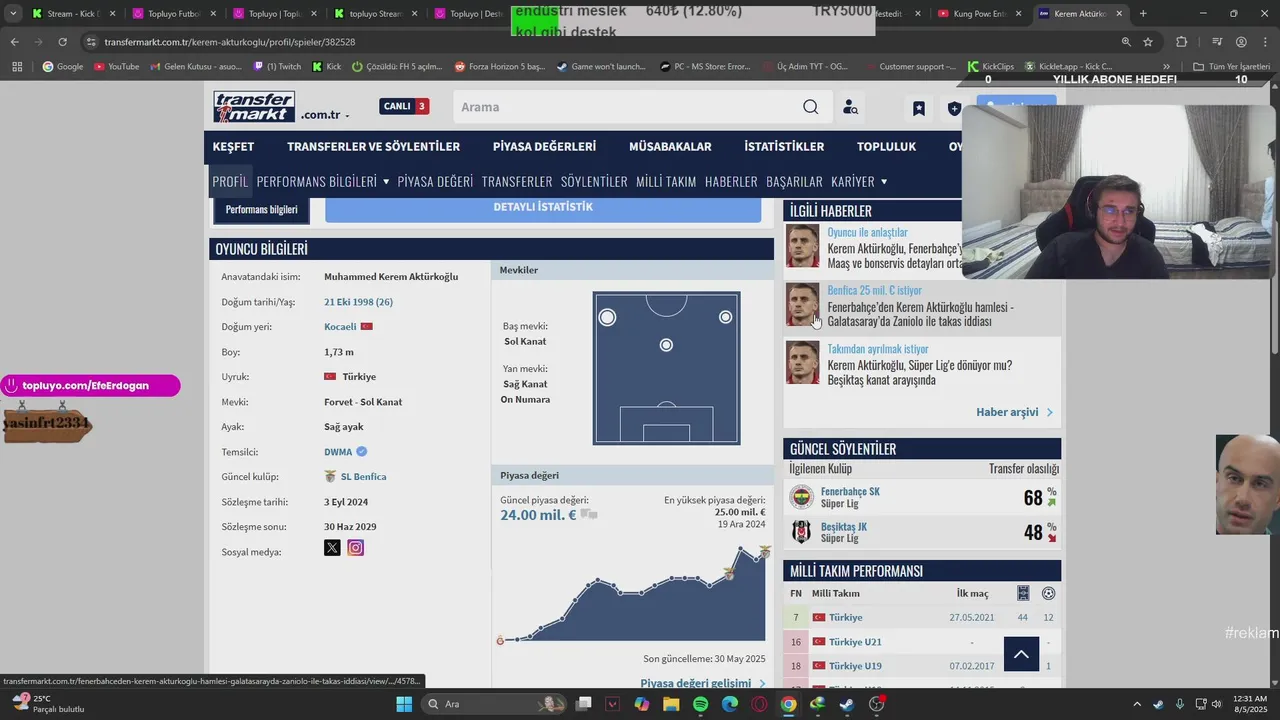Open the browser zoom magnifier icon in address bar
Viewport: 1280px width, 720px height.
[x=1126, y=42]
